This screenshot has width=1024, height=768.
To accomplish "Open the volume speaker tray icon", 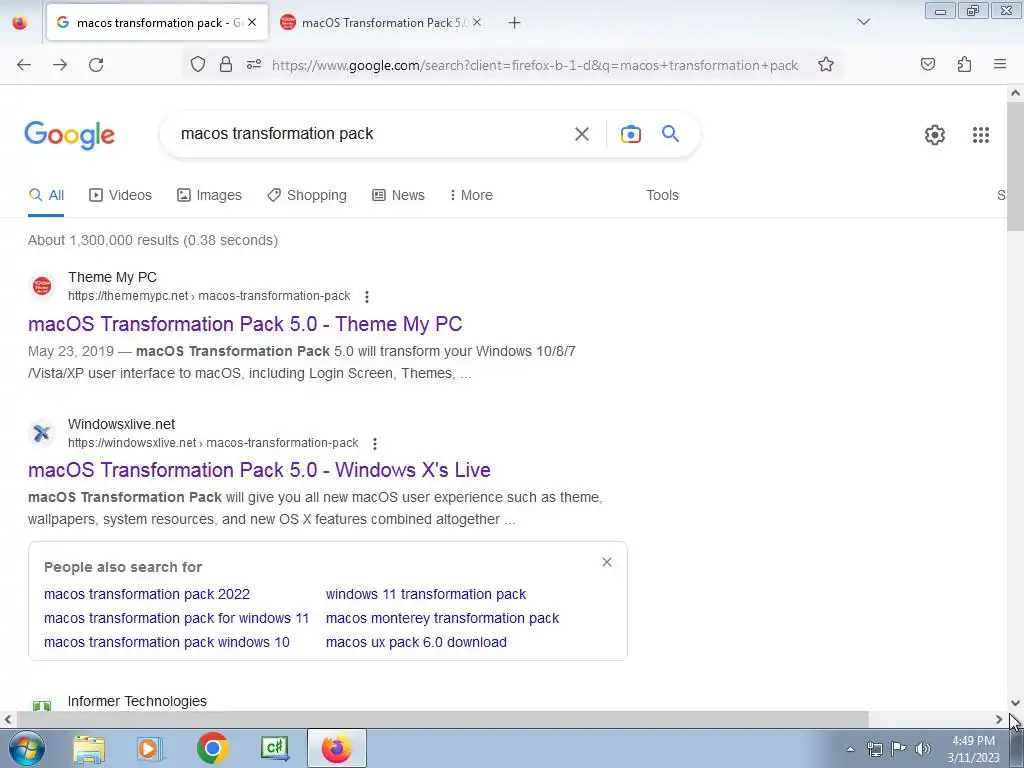I will click(x=922, y=749).
